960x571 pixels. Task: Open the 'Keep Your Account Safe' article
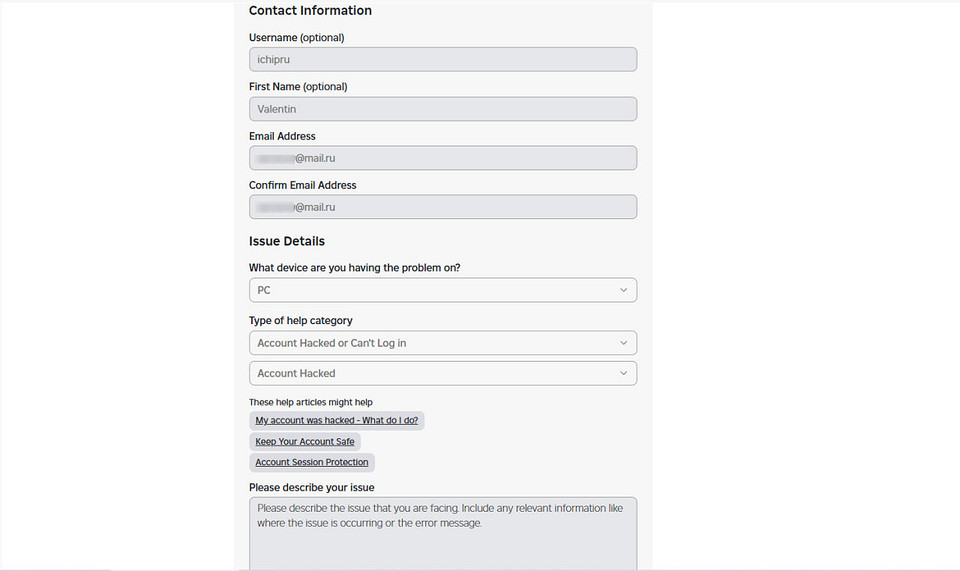point(304,441)
